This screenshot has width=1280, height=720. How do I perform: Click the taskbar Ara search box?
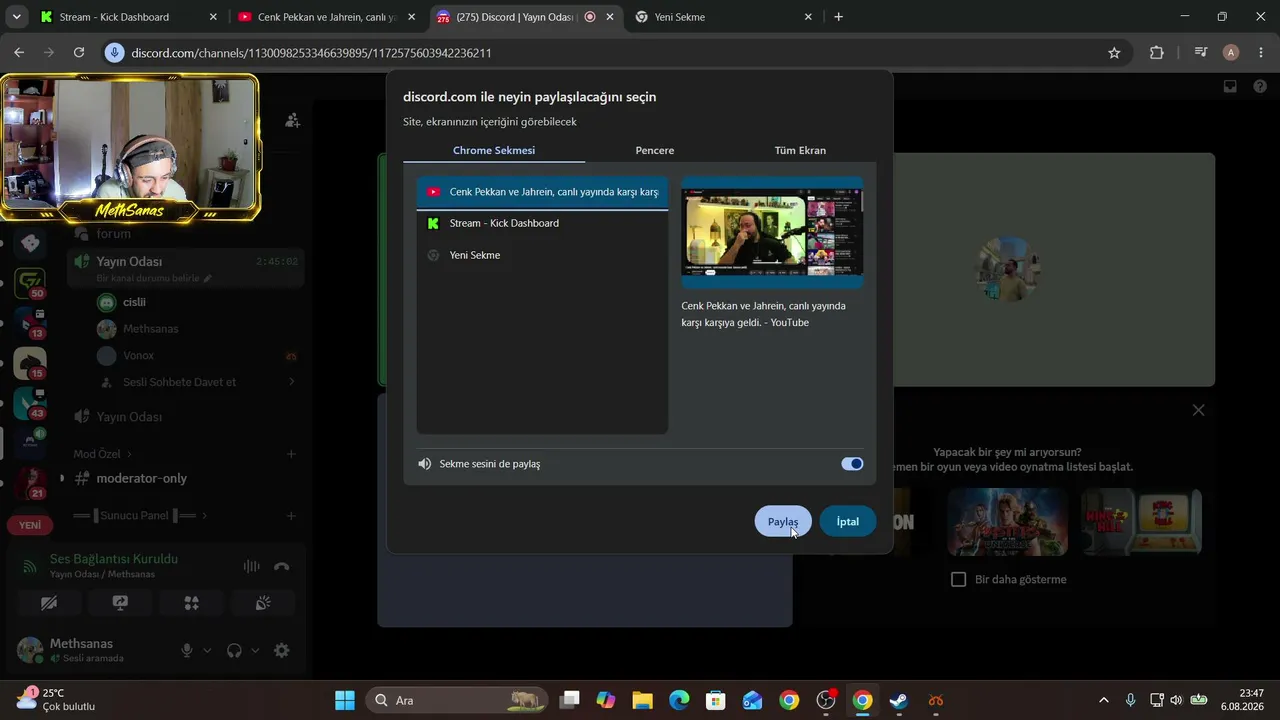click(456, 700)
